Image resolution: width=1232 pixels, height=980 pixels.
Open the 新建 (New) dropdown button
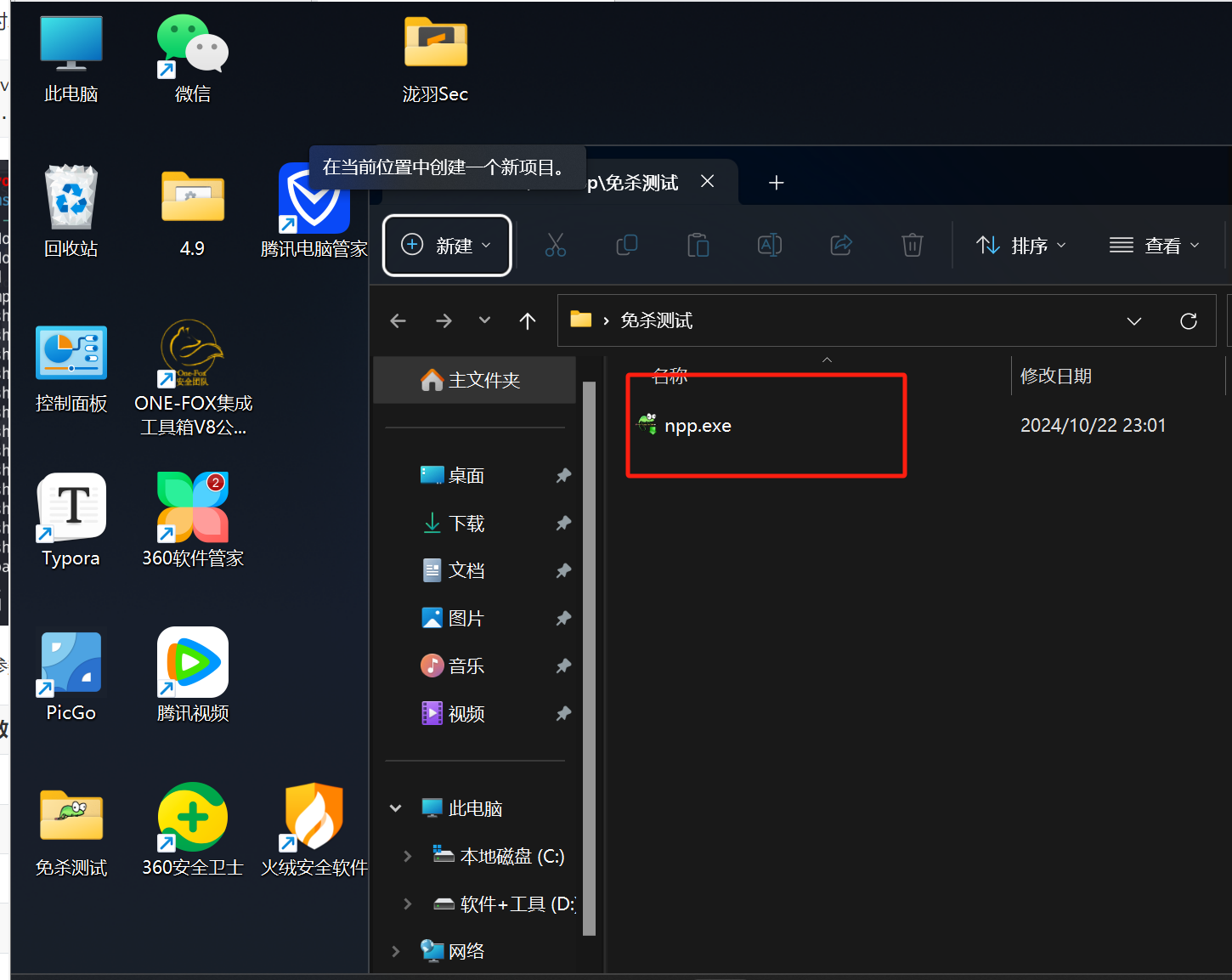click(x=447, y=246)
